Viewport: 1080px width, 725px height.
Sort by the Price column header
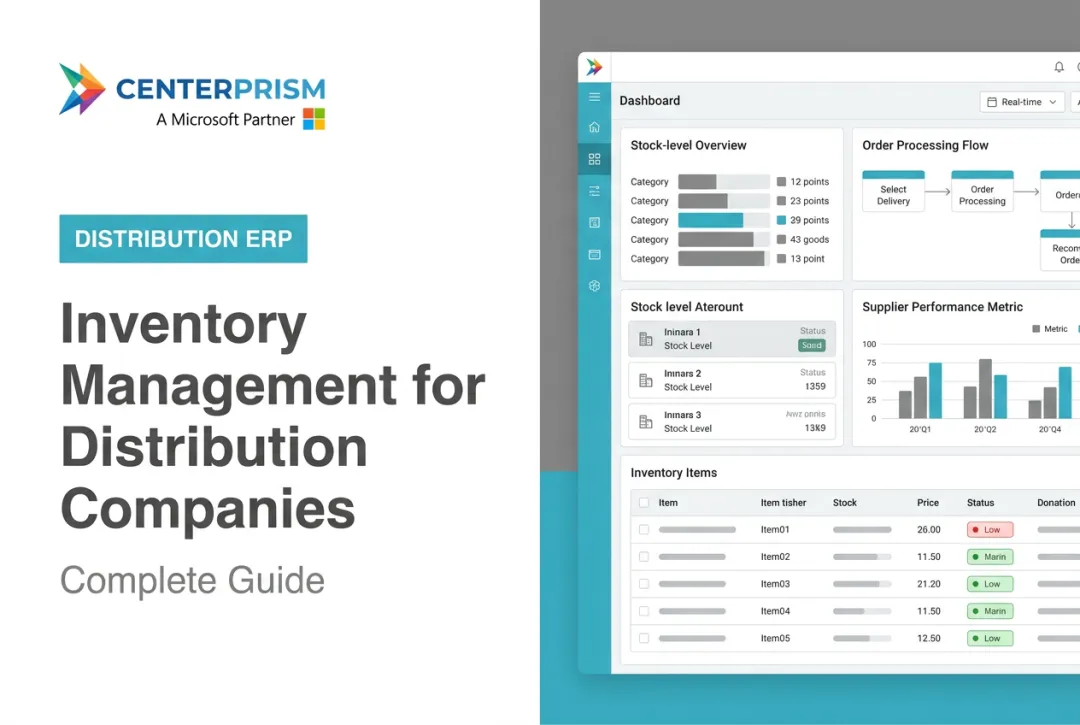(x=928, y=503)
